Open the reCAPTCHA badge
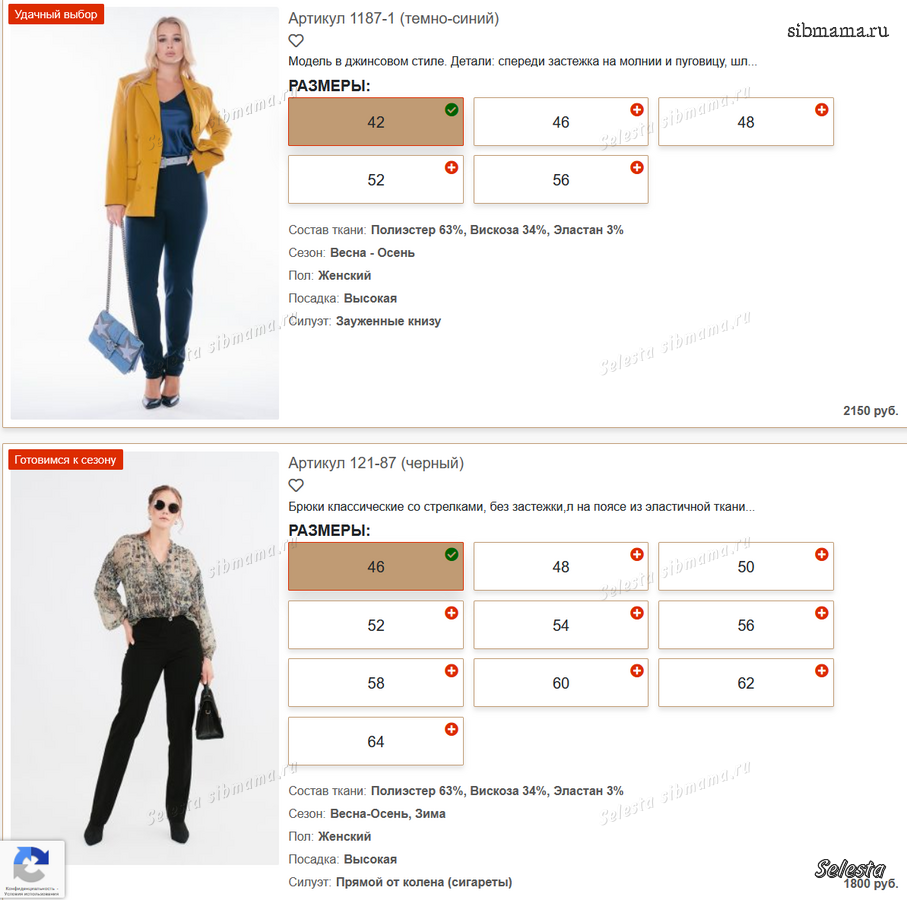The height and width of the screenshot is (900, 907). point(32,869)
